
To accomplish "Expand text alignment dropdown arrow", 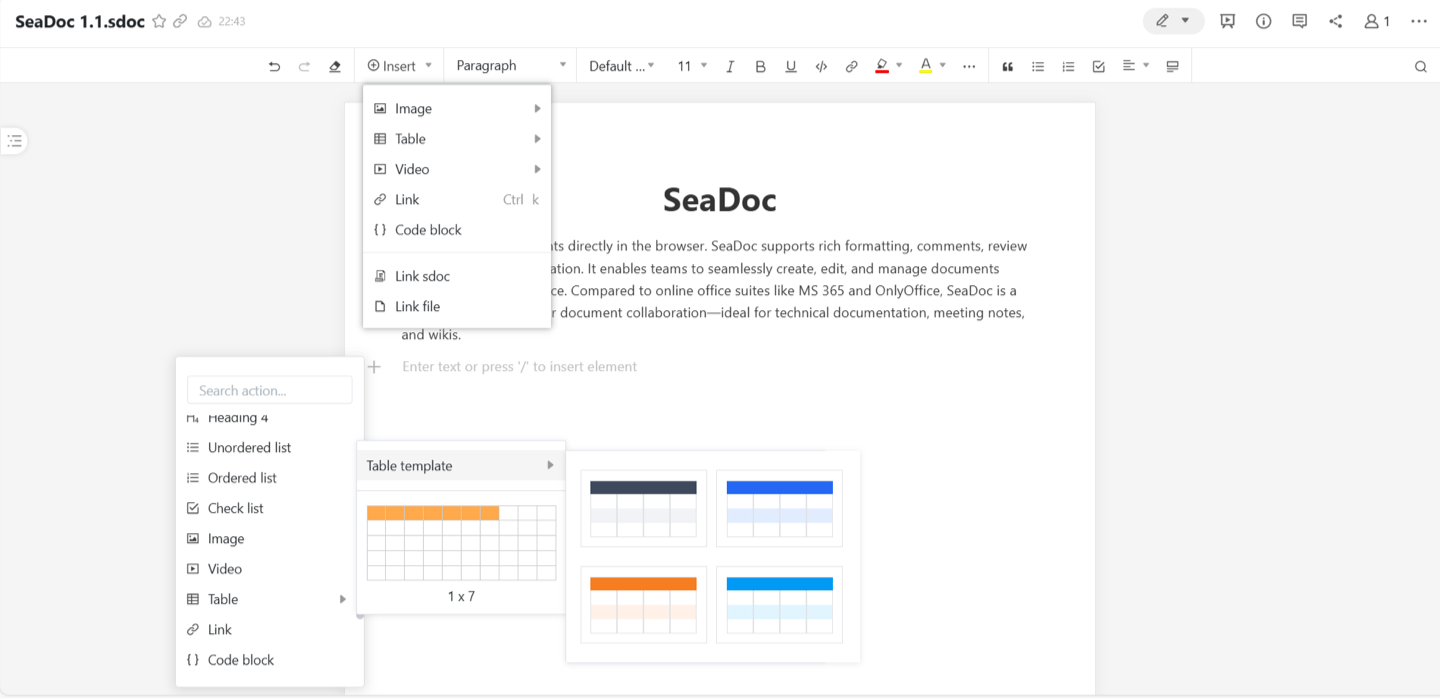I will (x=1146, y=66).
